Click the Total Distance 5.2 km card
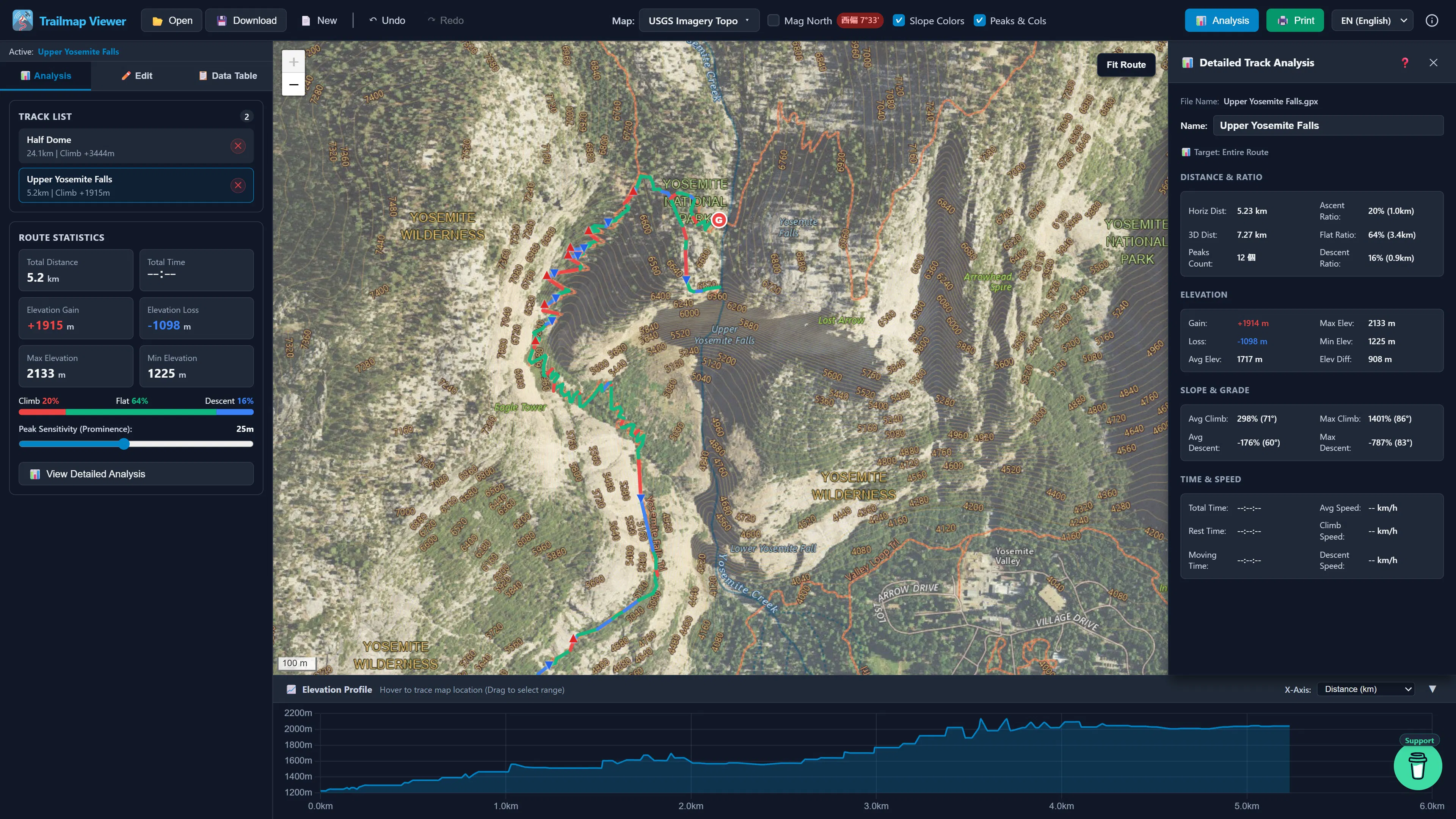The width and height of the screenshot is (1456, 819). 76,270
